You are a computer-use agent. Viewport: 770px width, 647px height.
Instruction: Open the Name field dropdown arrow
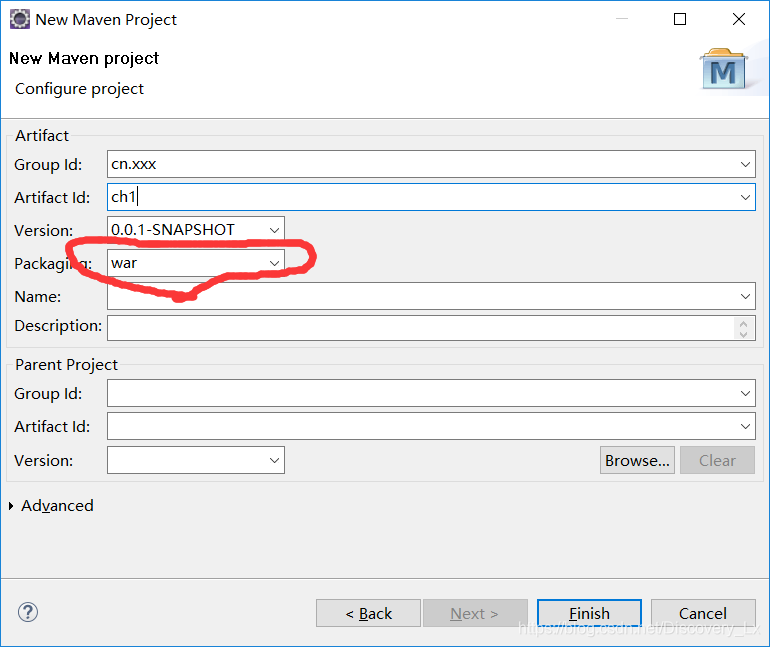tap(745, 296)
